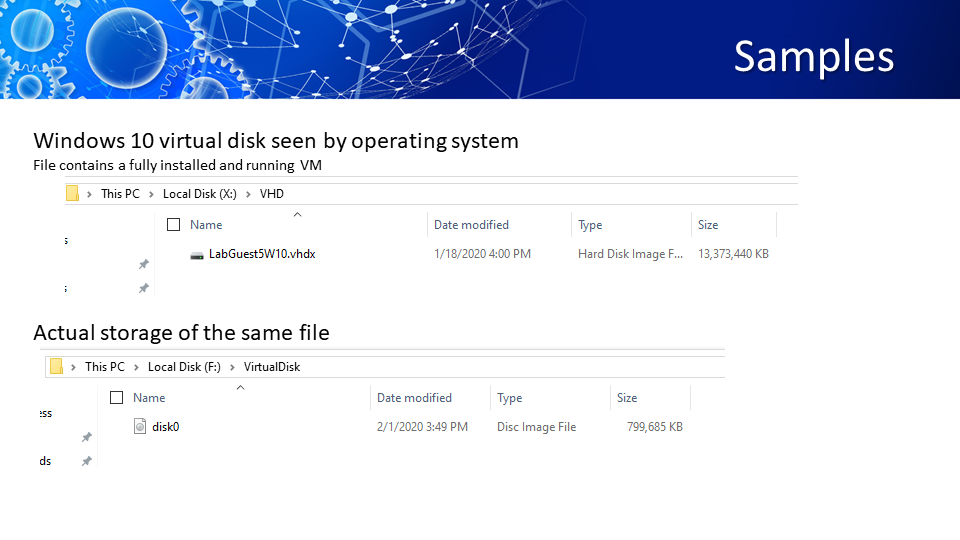Click the 'Actual storage of the same file' heading
Screen dimensions: 960x540
(x=181, y=332)
